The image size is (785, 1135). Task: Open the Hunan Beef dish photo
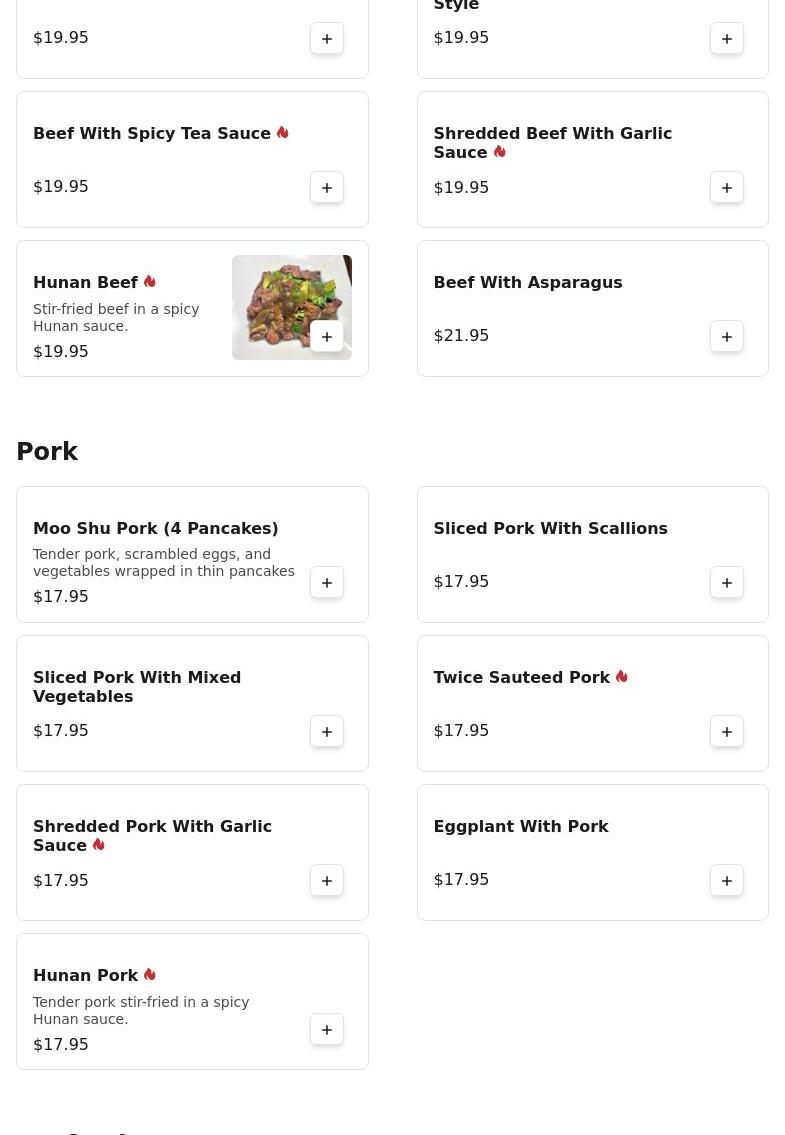point(291,295)
